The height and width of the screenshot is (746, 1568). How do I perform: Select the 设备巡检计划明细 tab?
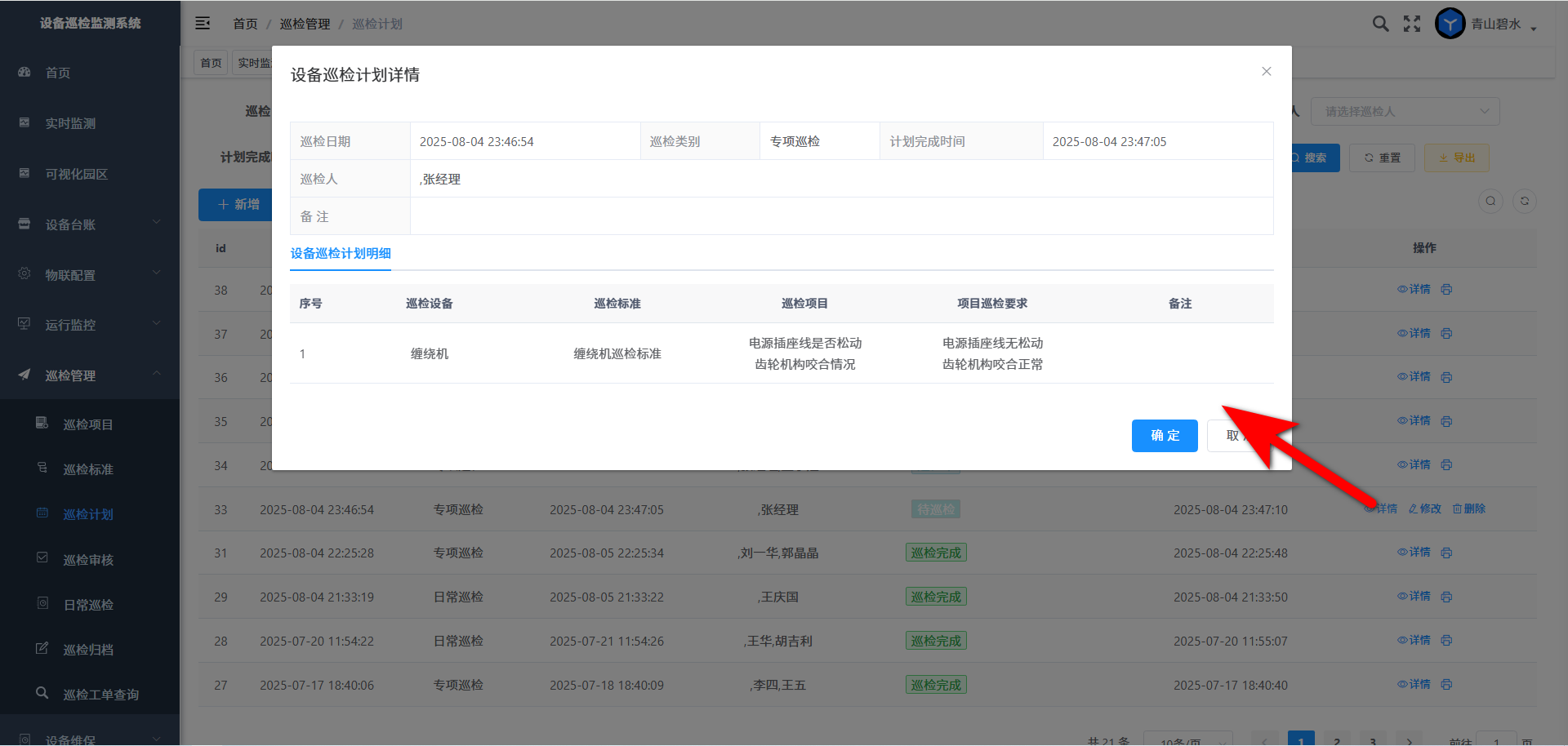point(341,254)
